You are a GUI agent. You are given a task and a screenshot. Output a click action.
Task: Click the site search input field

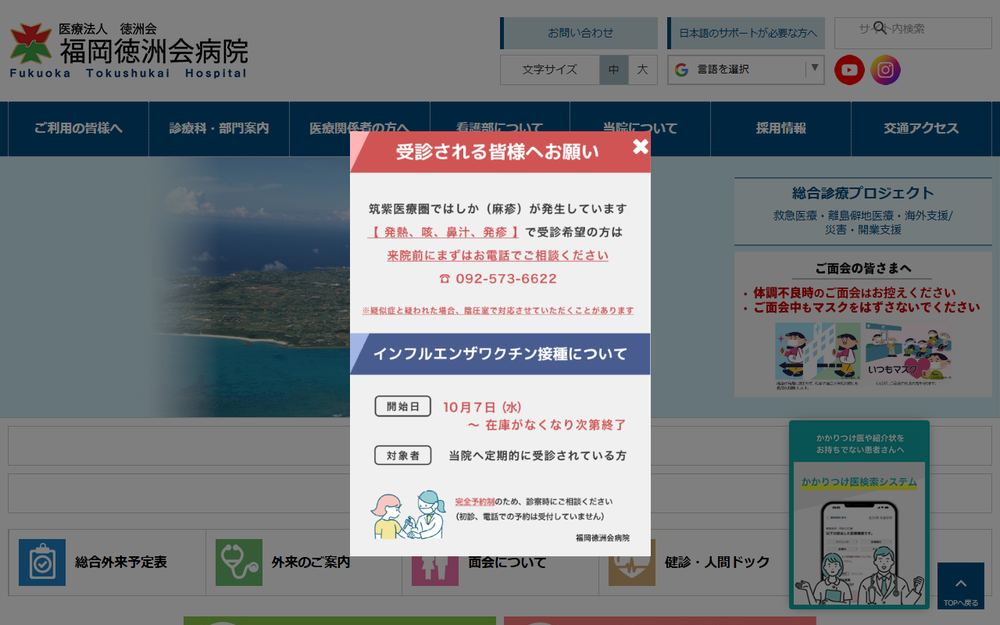[913, 33]
